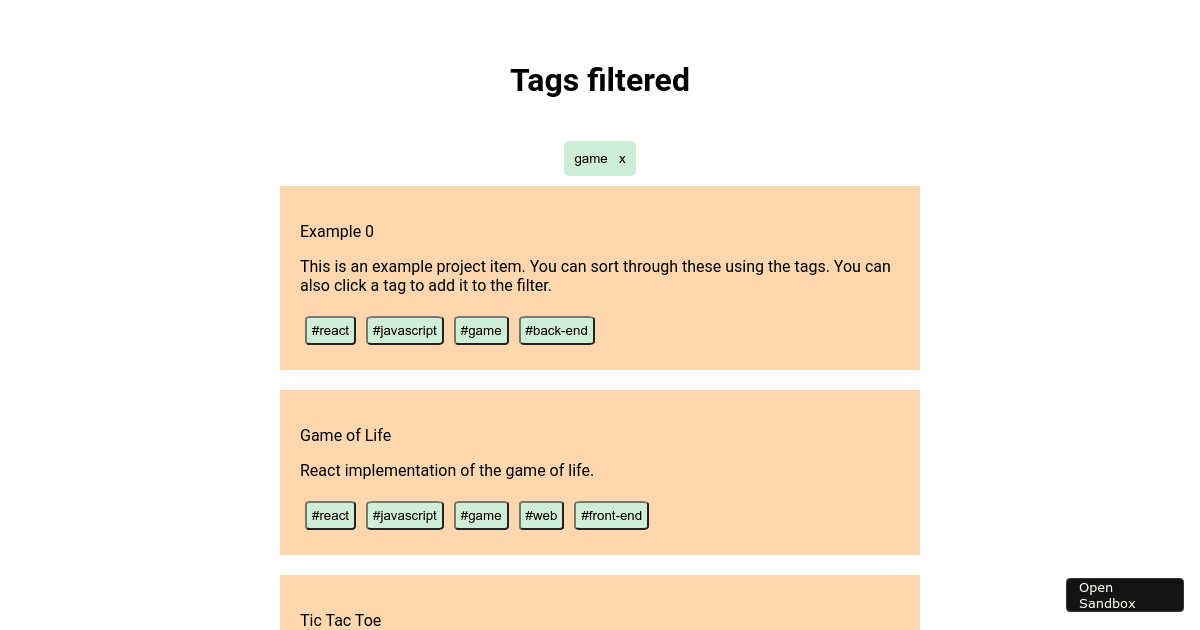Image resolution: width=1200 pixels, height=630 pixels.
Task: Click the Example 0 description text
Action: coord(595,276)
